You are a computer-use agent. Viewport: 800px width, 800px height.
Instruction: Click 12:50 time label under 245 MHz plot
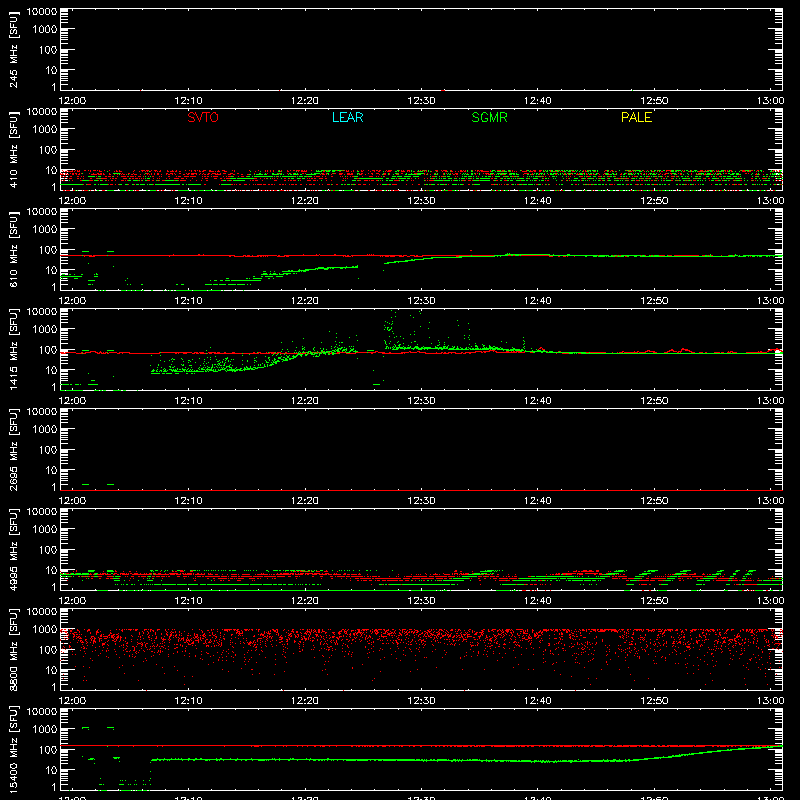[654, 101]
